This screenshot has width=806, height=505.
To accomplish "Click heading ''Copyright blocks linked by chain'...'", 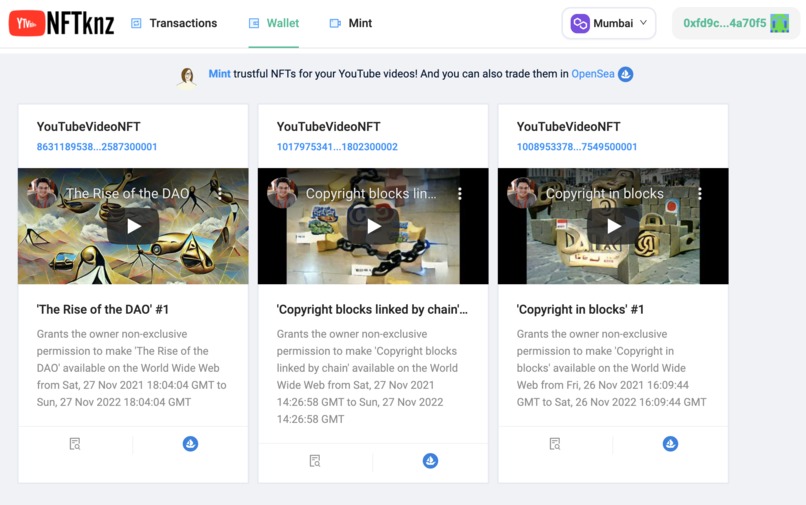I will click(372, 310).
